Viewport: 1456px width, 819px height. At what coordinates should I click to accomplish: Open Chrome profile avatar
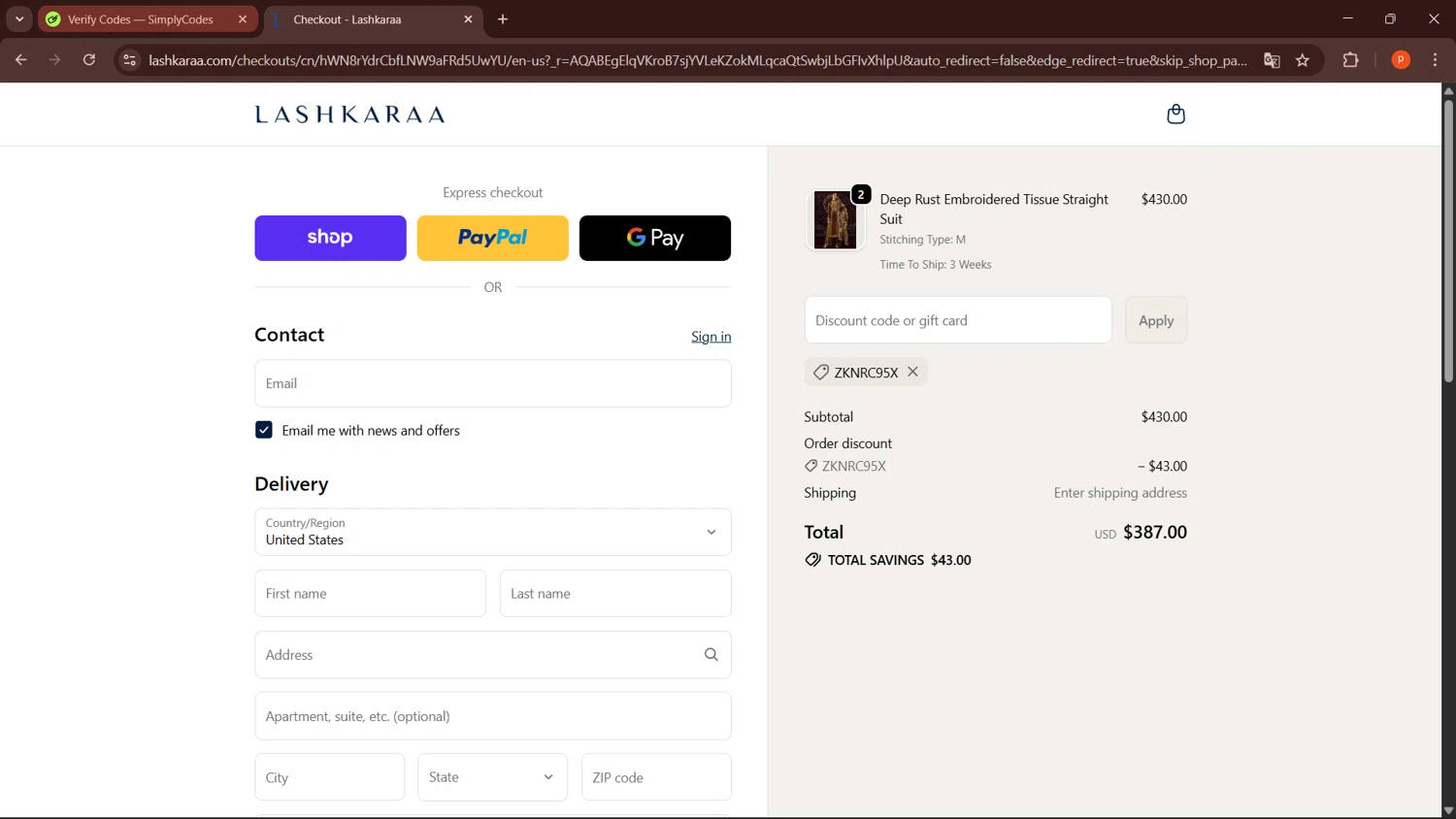coord(1401,60)
